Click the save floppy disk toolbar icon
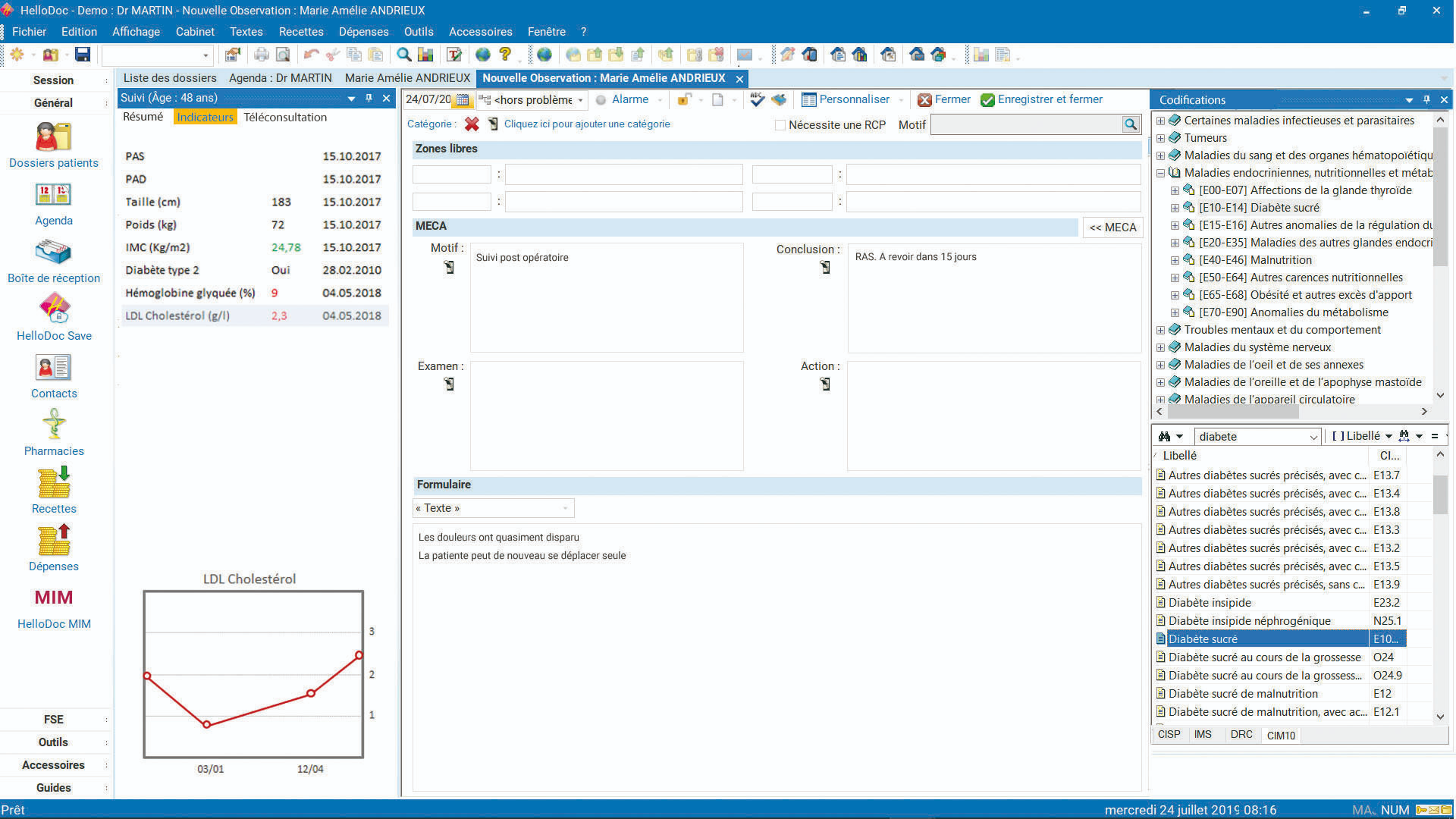 pyautogui.click(x=83, y=55)
